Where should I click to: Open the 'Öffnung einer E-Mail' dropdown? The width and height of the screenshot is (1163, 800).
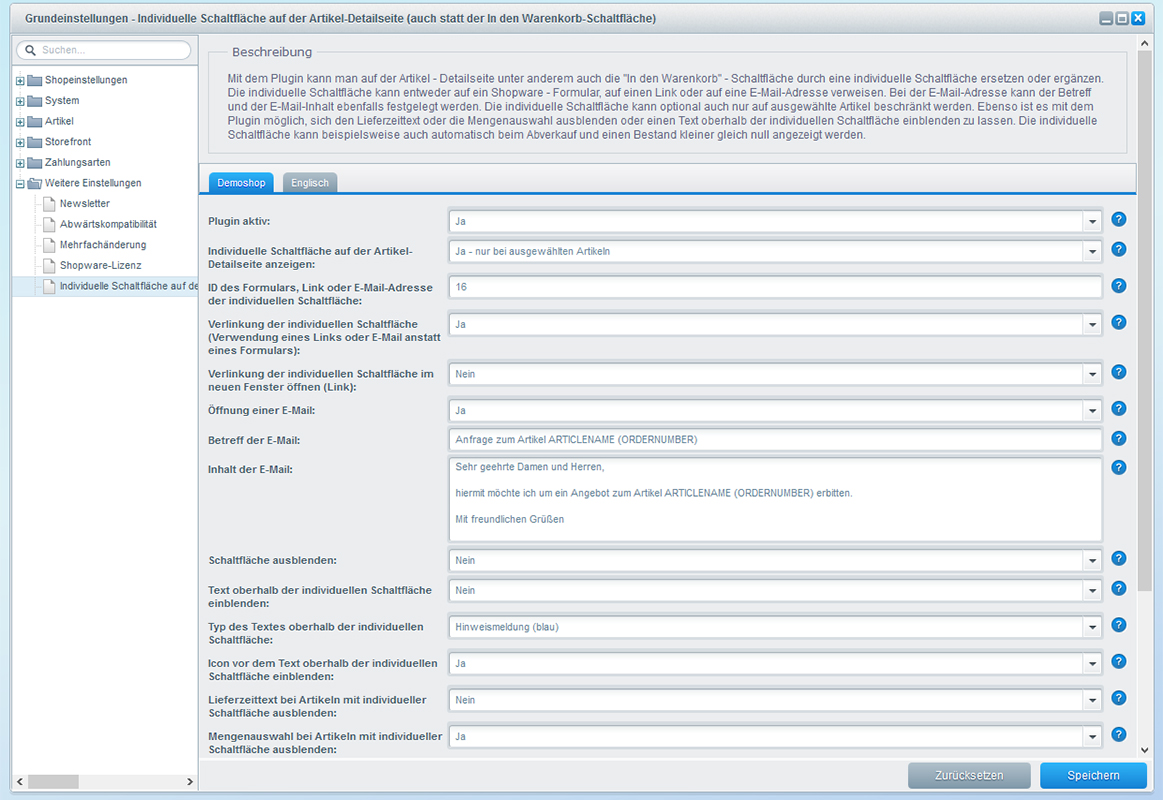(1092, 411)
